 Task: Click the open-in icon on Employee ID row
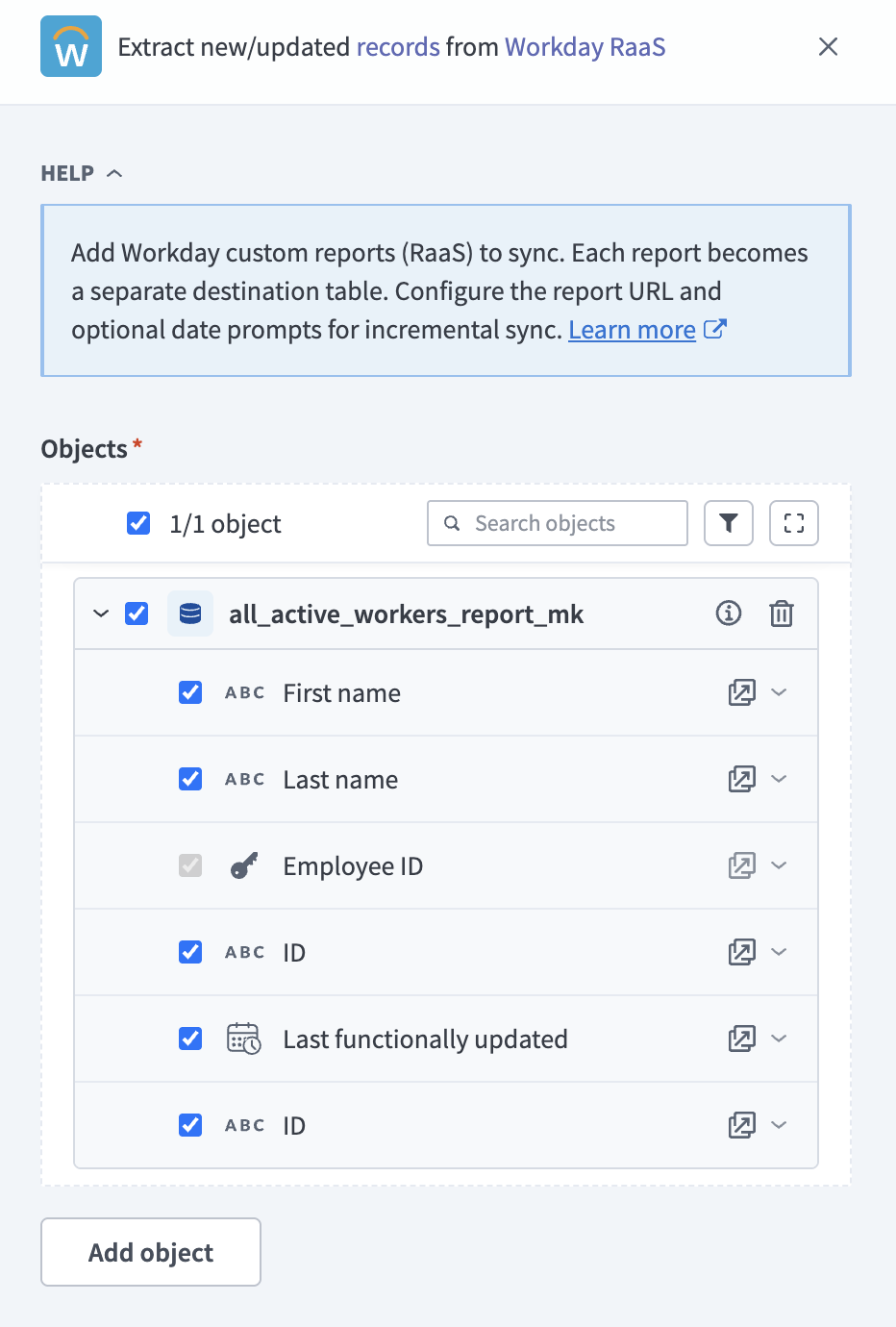point(741,865)
